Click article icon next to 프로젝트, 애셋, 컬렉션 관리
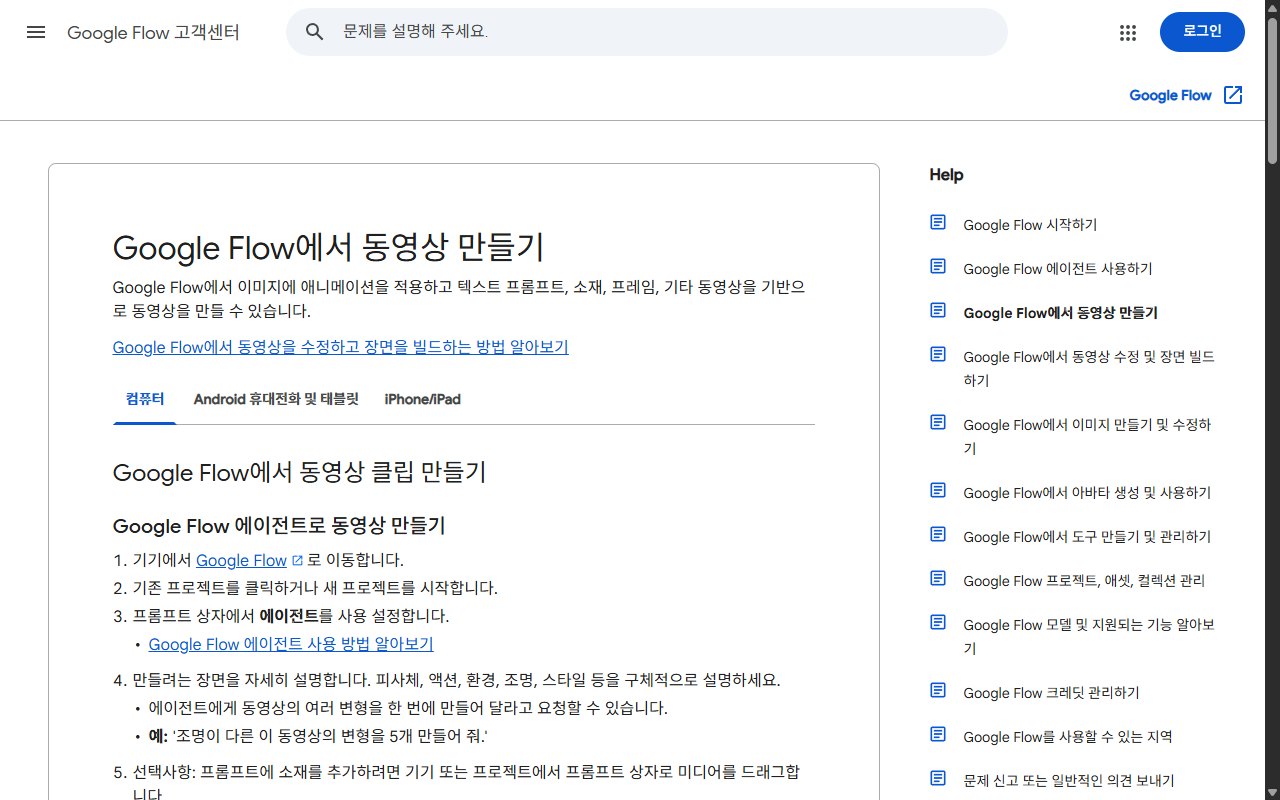Image resolution: width=1280 pixels, height=800 pixels. tap(938, 578)
